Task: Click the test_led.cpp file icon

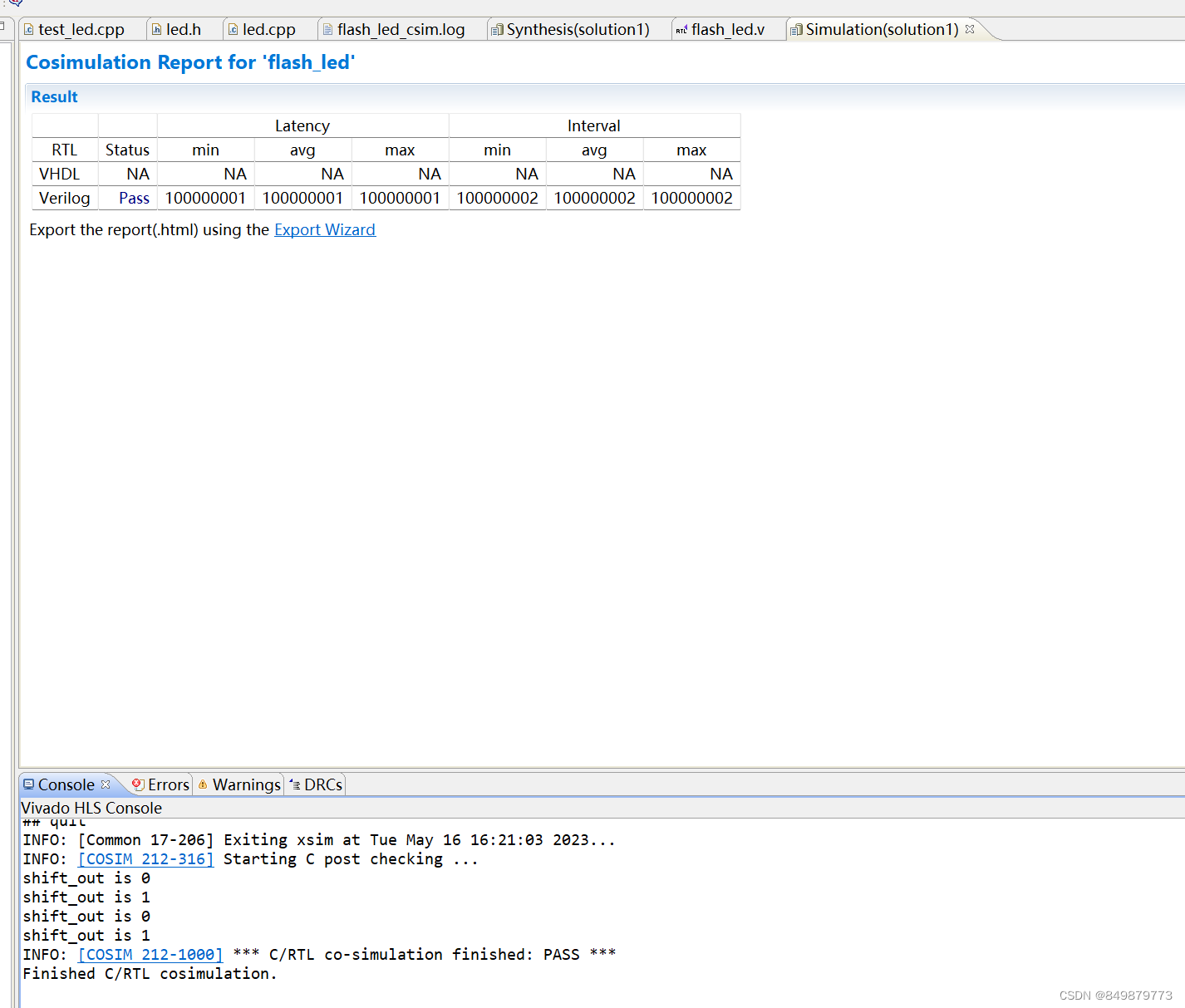Action: click(x=28, y=30)
